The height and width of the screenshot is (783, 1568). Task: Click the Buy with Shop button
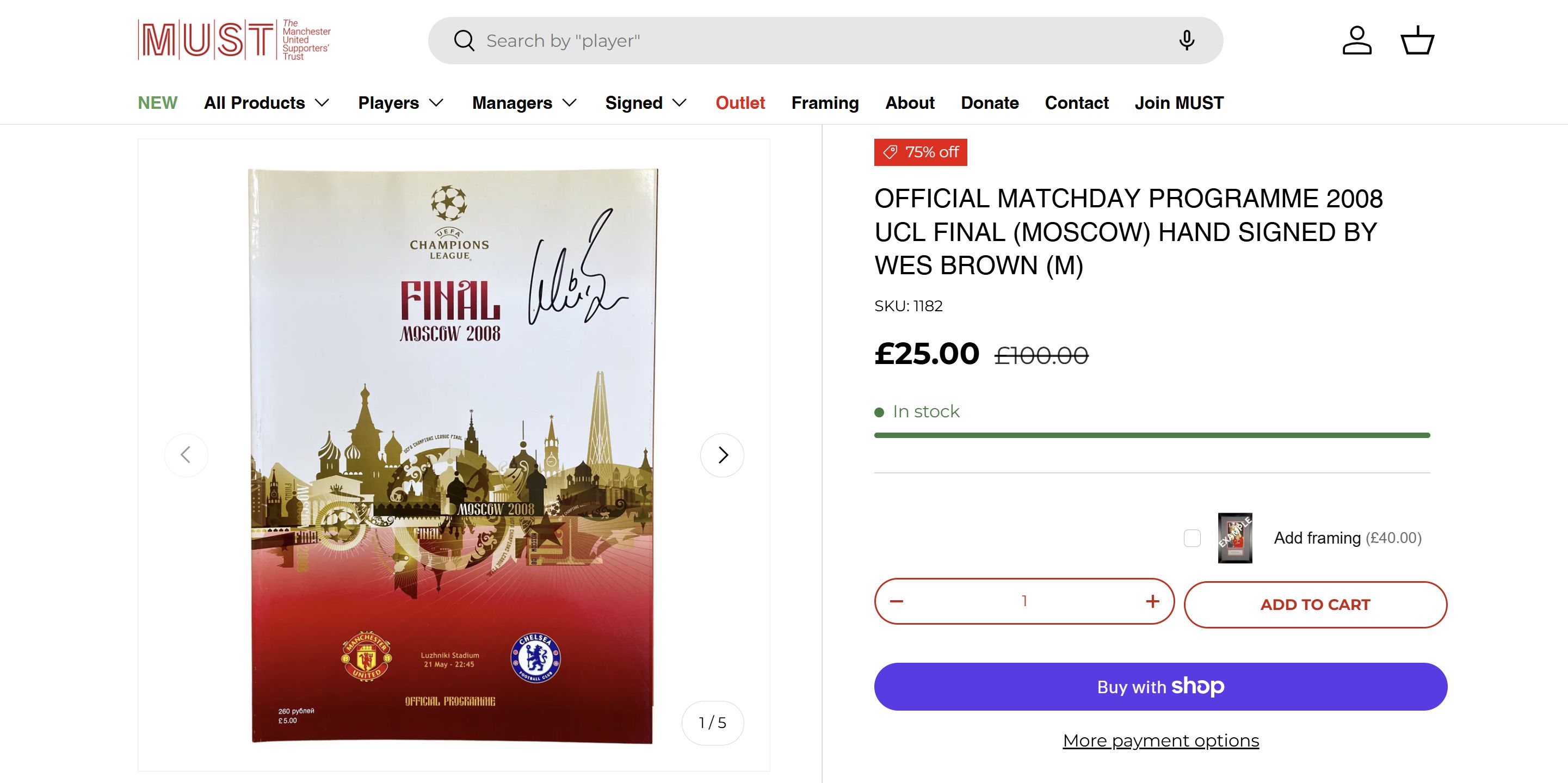pyautogui.click(x=1160, y=687)
